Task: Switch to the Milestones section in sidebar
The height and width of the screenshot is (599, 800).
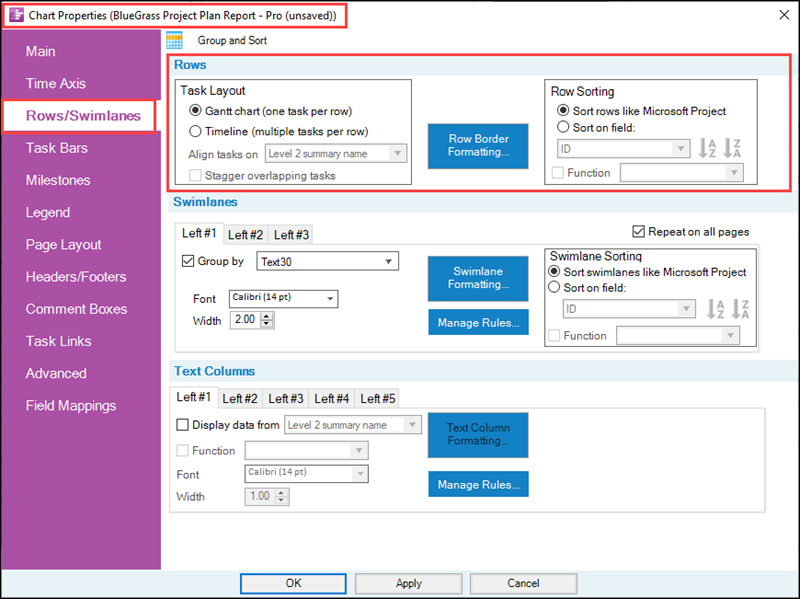Action: [58, 180]
